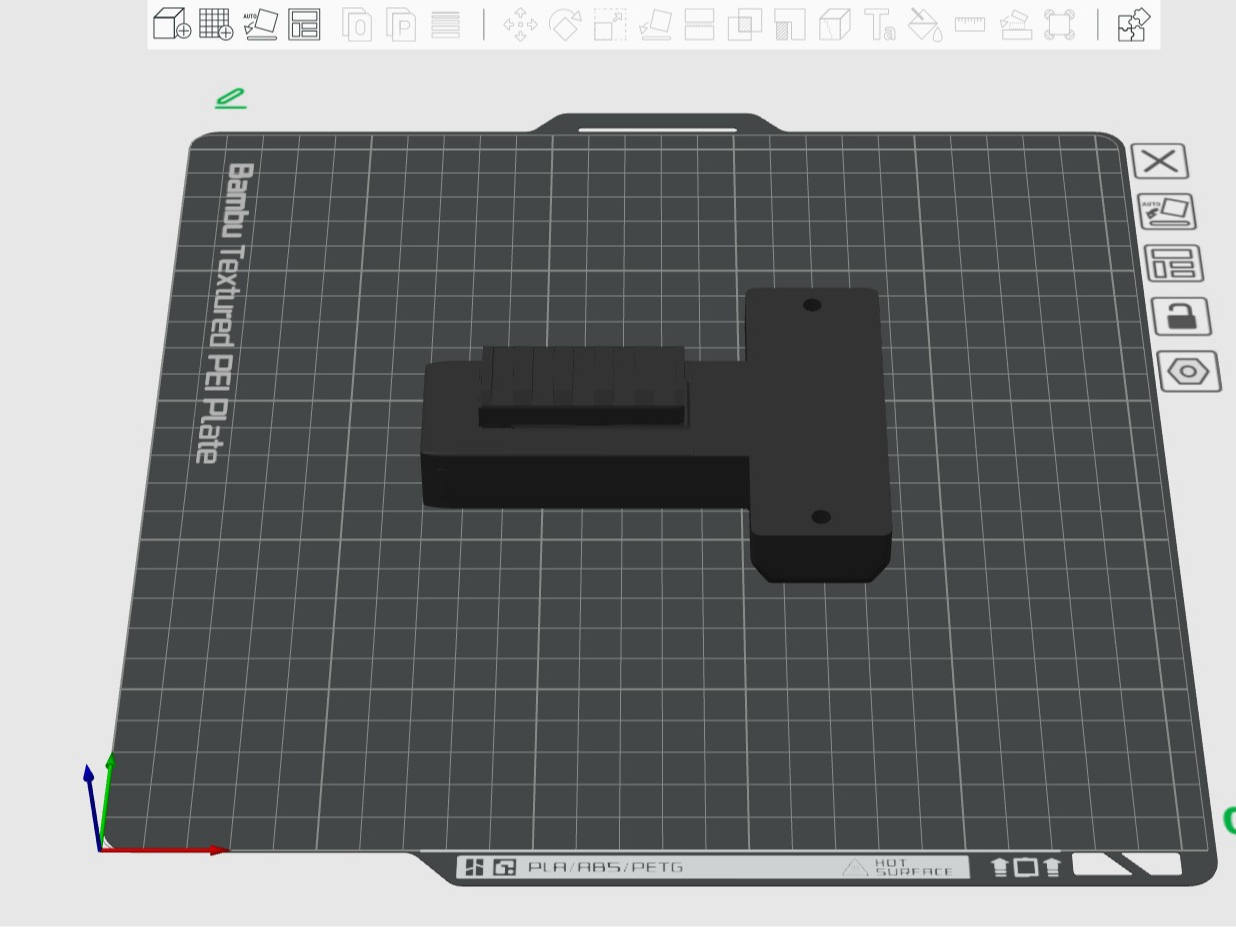This screenshot has height=927, width=1236.
Task: Click the green plate name edit pencil
Action: tap(230, 98)
